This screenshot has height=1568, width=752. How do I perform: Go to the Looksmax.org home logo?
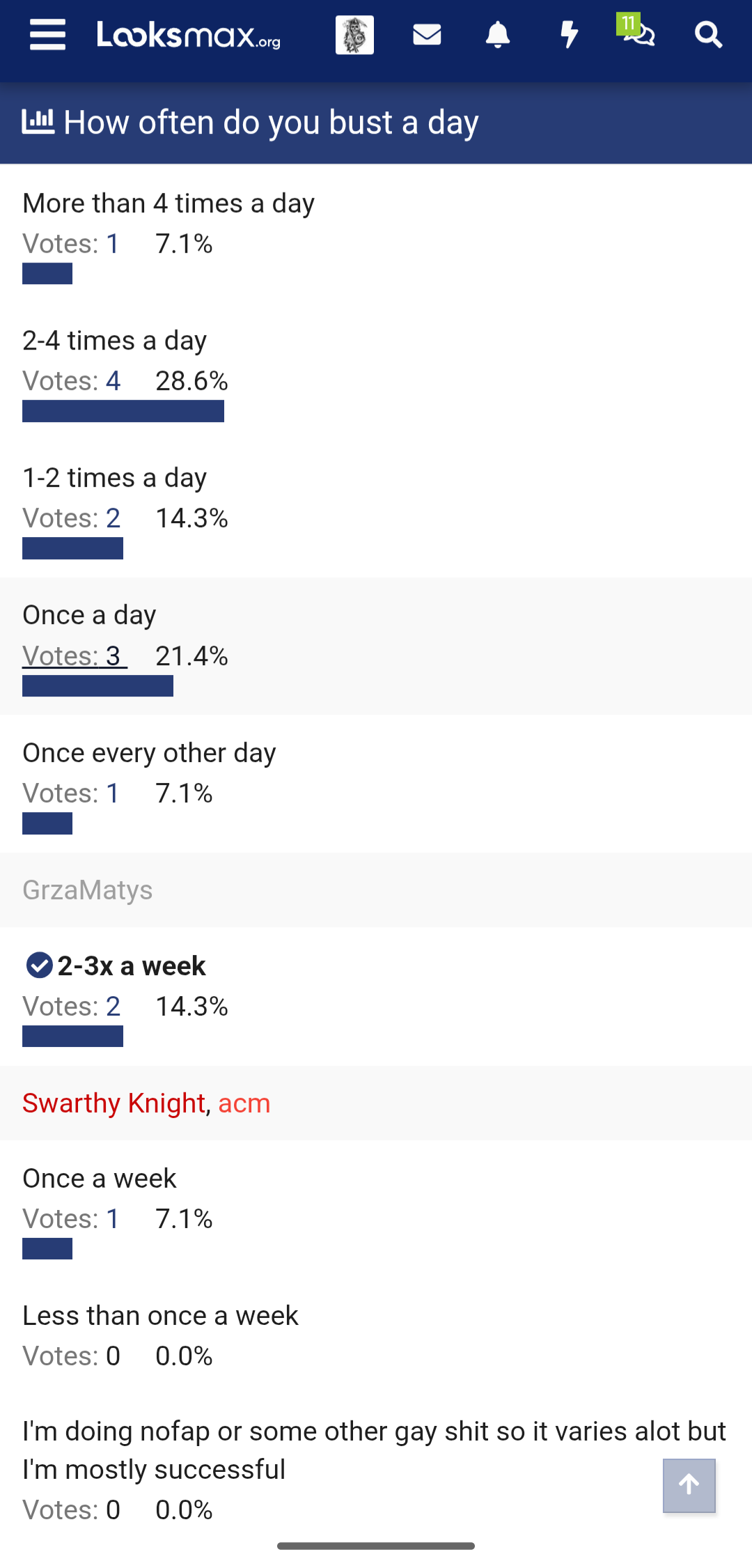click(x=189, y=34)
